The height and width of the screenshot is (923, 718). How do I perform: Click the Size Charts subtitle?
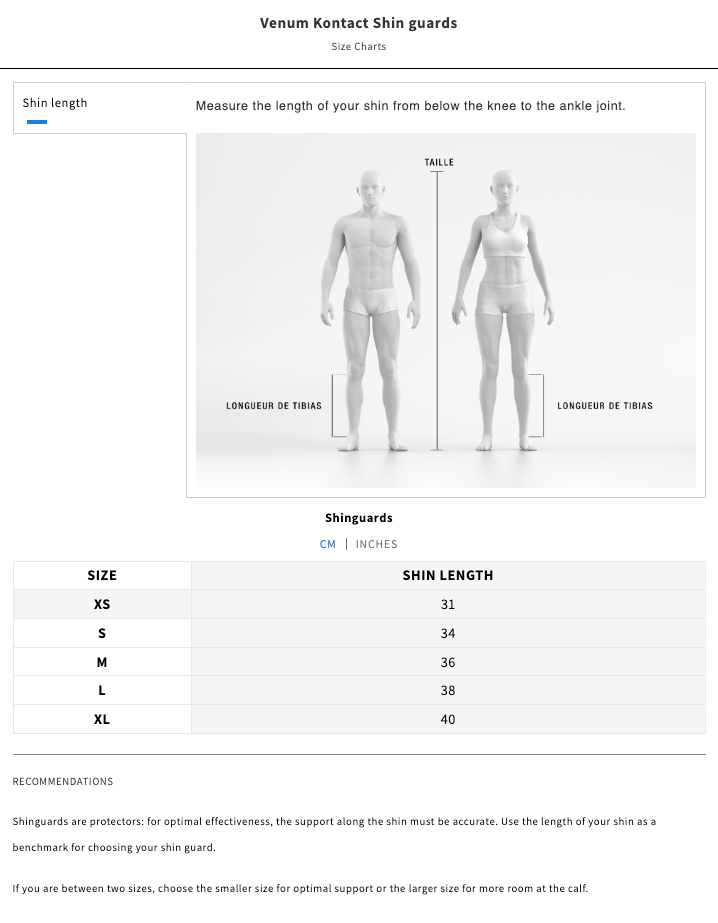358,46
